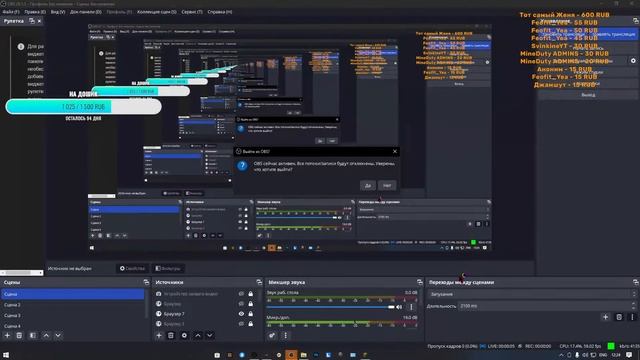
Task: Open transition properties three-dot menu
Action: point(632,317)
